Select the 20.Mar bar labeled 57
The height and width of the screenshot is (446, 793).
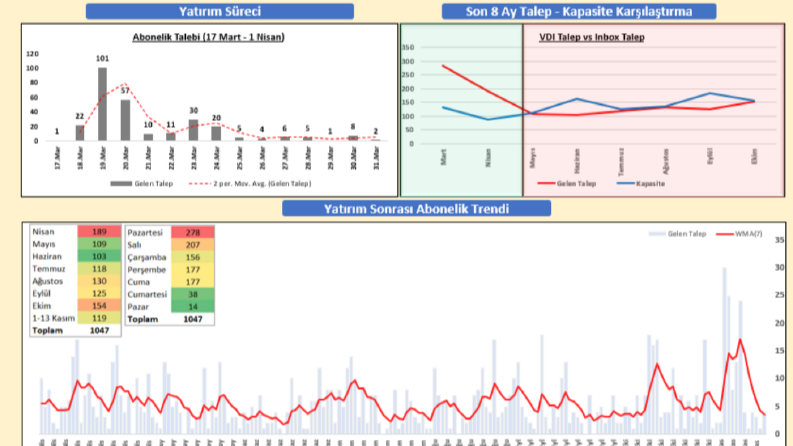tap(125, 120)
